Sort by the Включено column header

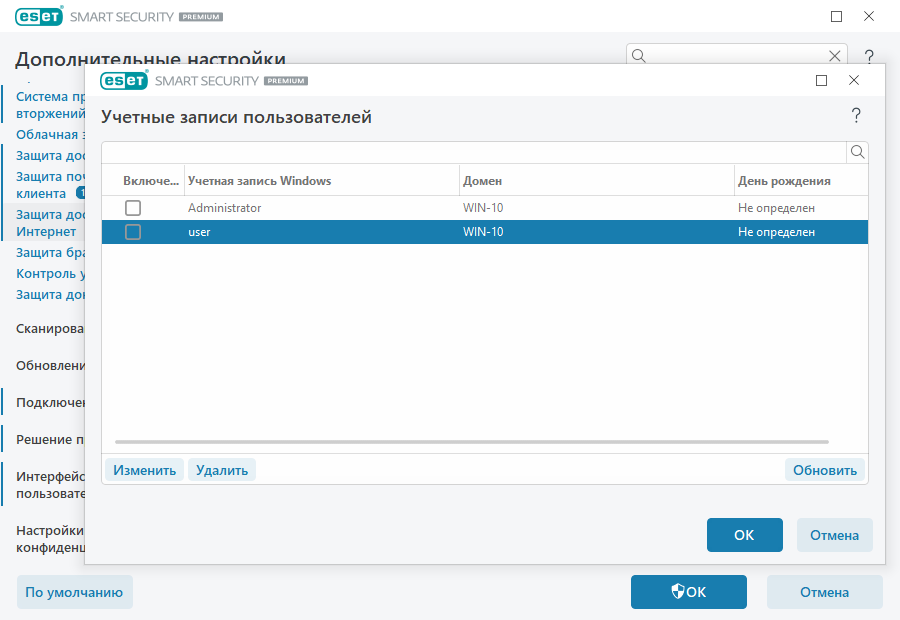151,181
